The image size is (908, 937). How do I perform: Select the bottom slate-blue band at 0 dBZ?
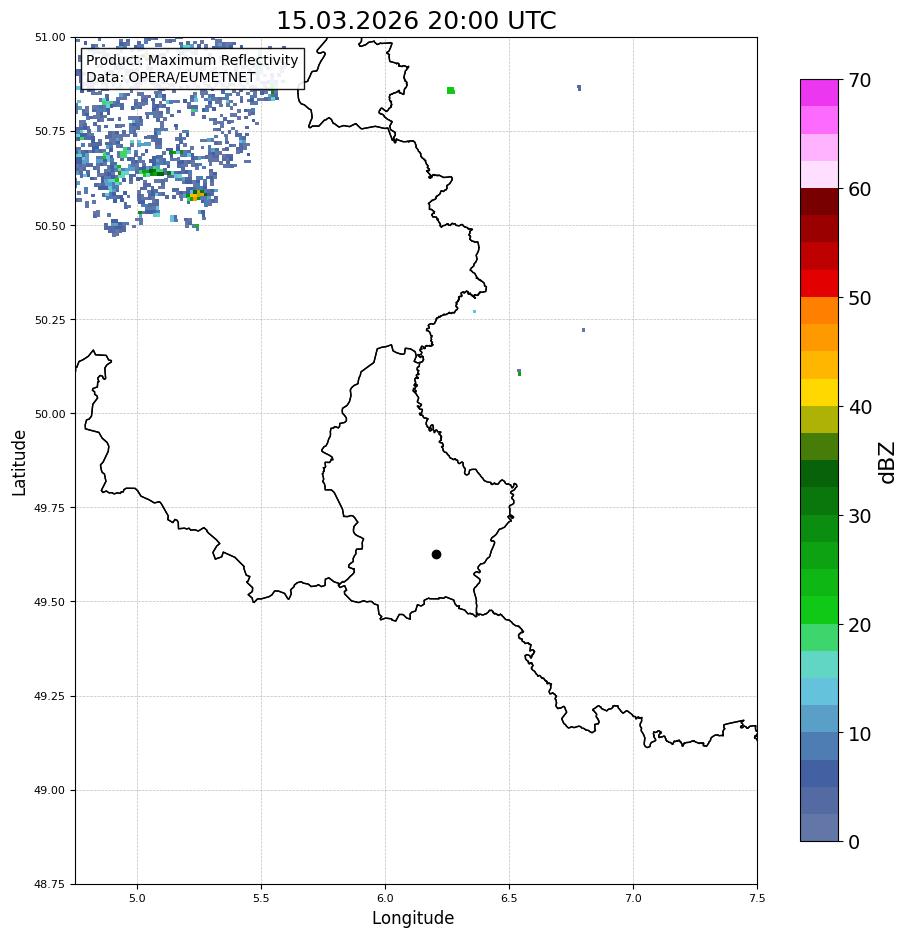[820, 828]
